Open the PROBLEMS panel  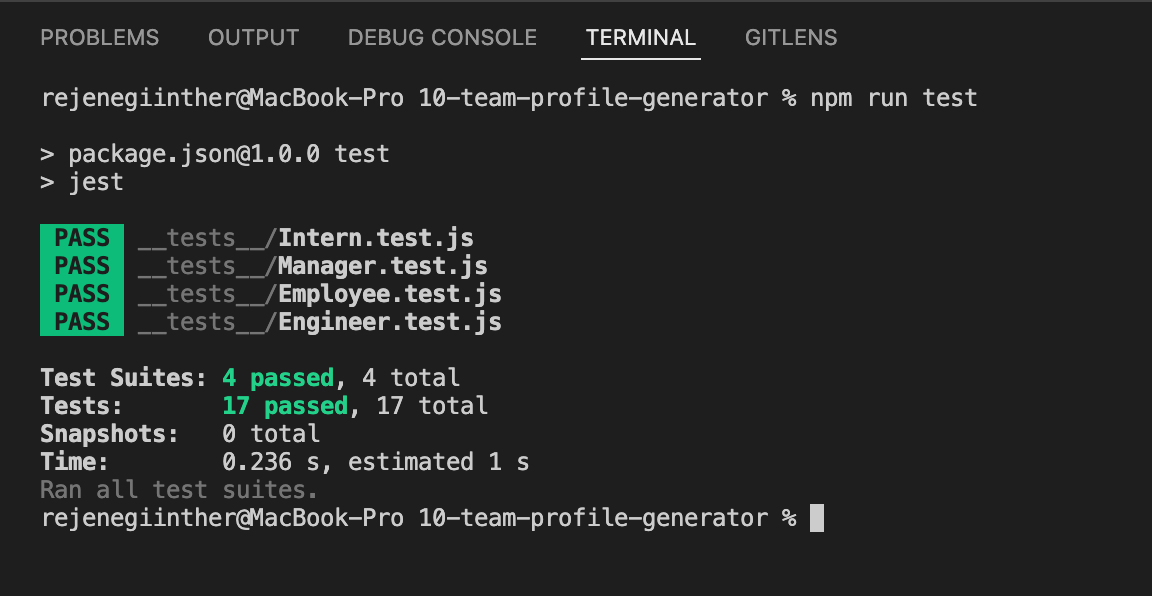[x=99, y=38]
